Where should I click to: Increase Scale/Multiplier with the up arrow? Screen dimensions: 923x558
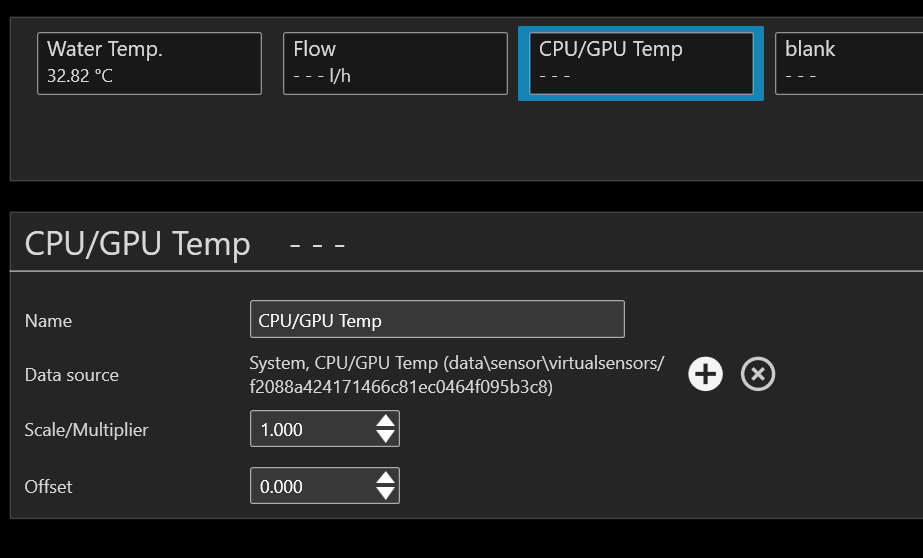(386, 421)
